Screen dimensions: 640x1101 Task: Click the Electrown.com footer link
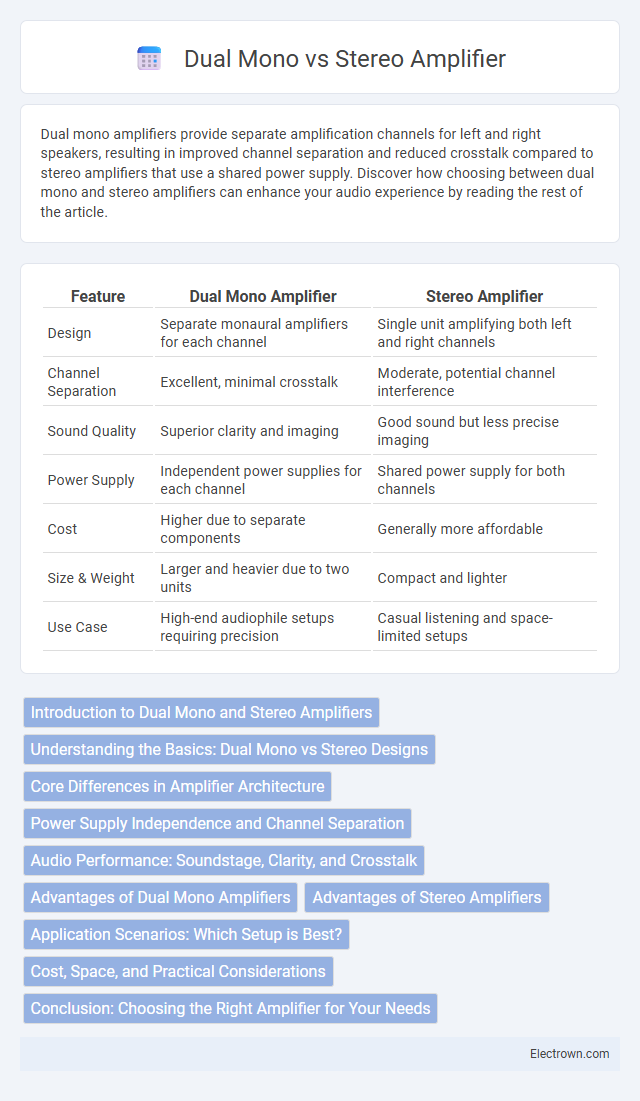point(570,1053)
